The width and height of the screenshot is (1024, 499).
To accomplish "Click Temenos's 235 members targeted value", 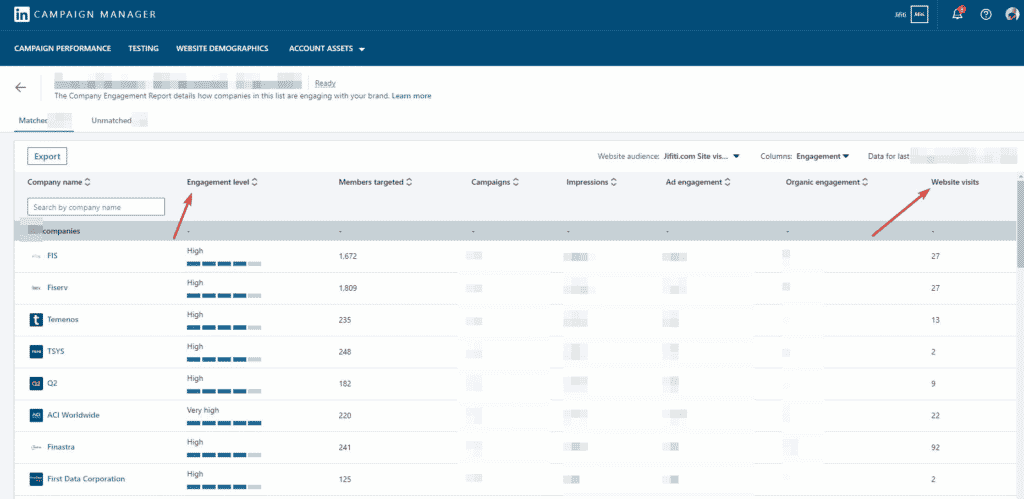I will click(x=345, y=320).
